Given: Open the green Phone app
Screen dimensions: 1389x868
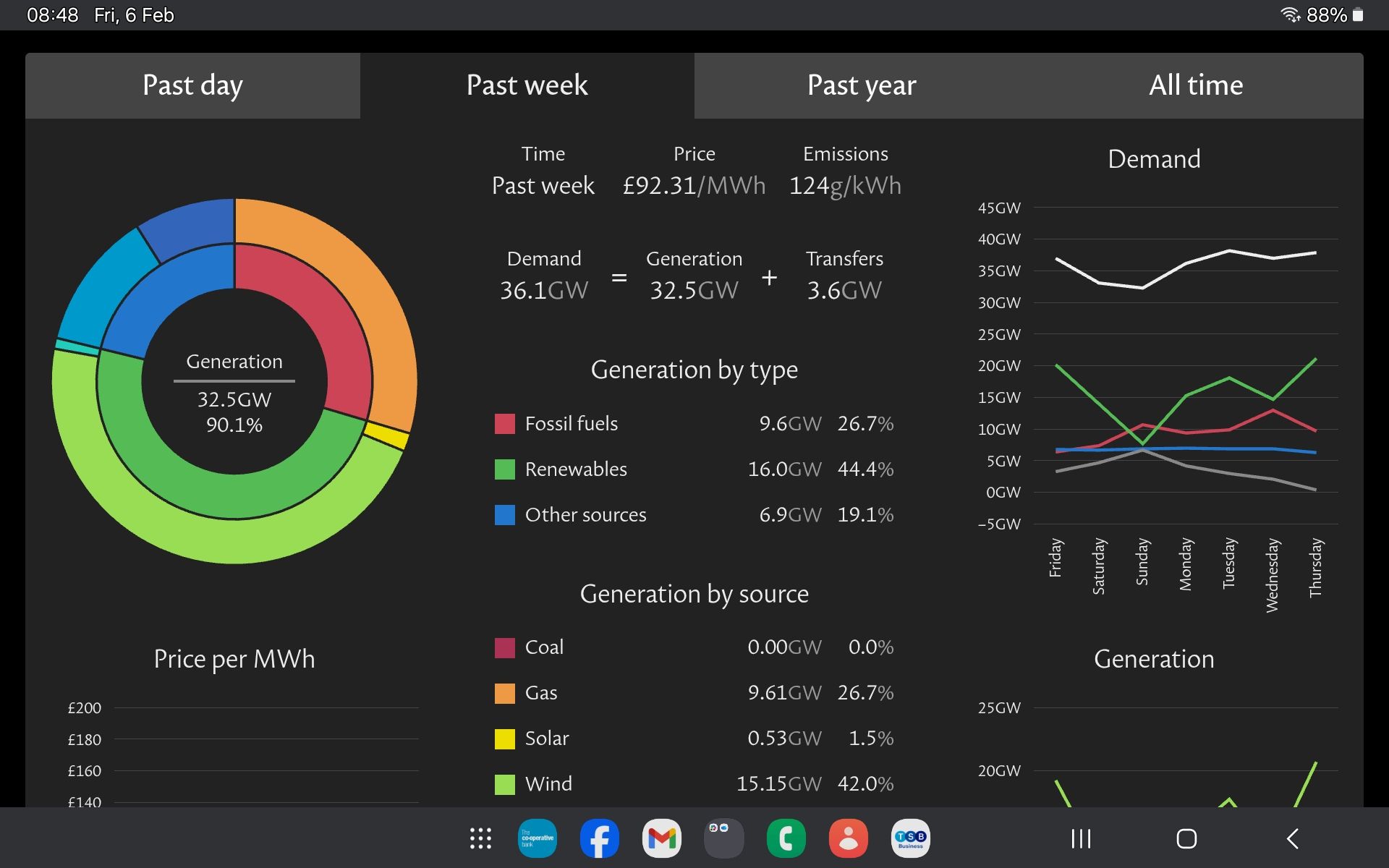Looking at the screenshot, I should click(786, 838).
